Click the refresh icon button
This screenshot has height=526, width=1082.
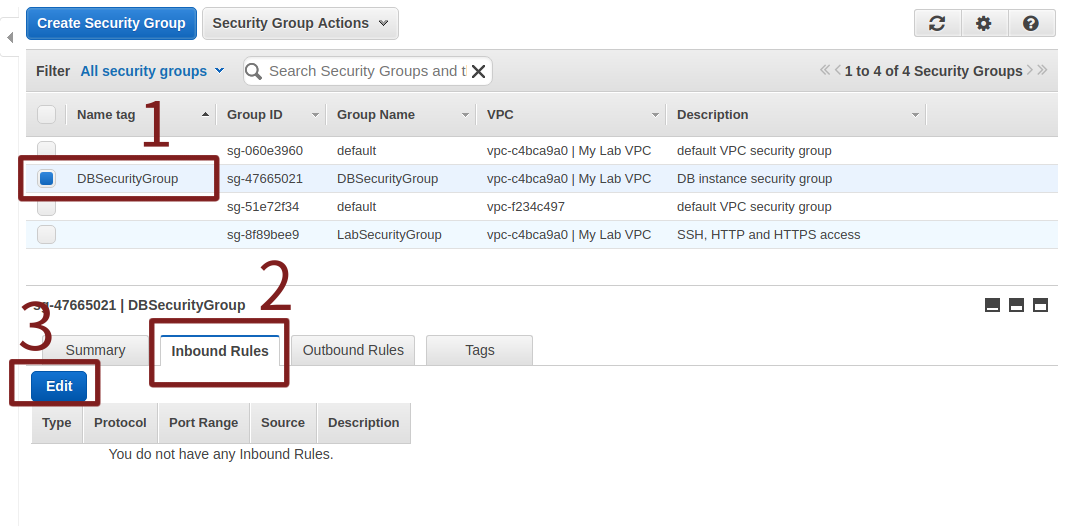pos(937,23)
